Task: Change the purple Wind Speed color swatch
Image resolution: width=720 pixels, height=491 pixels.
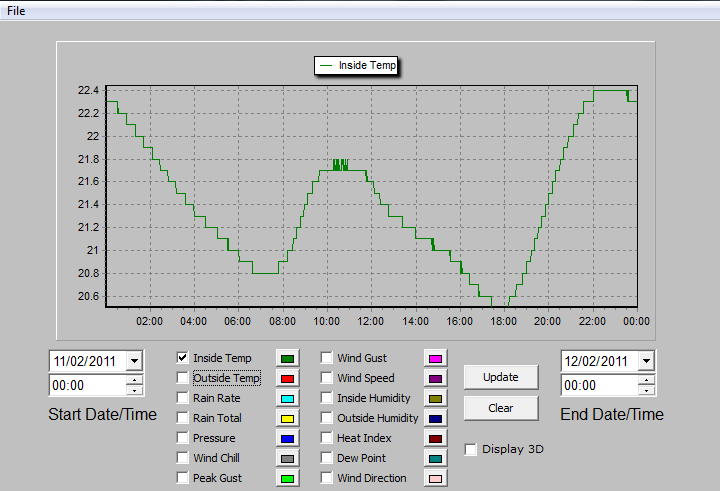Action: click(435, 379)
